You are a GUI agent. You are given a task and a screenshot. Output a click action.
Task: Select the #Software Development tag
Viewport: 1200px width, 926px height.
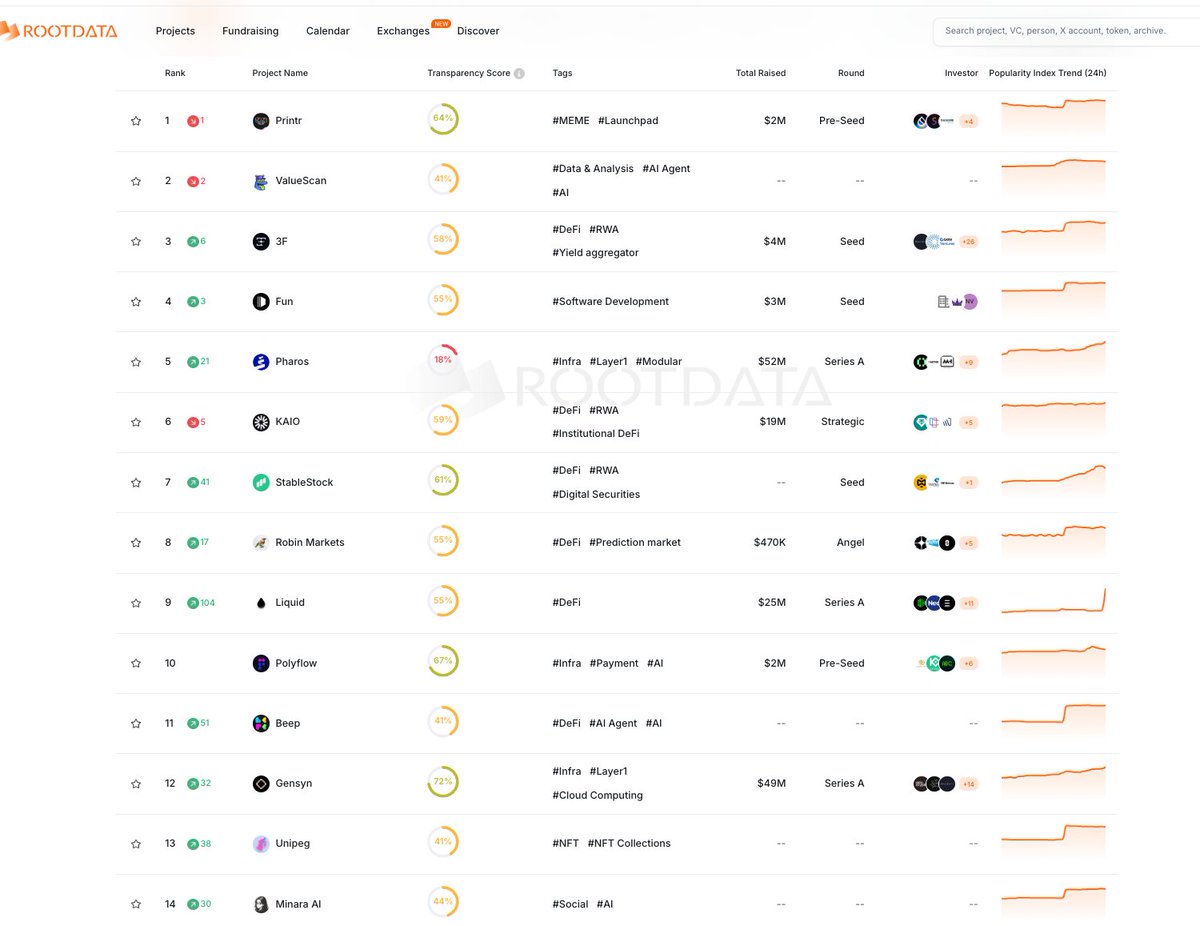coord(610,301)
